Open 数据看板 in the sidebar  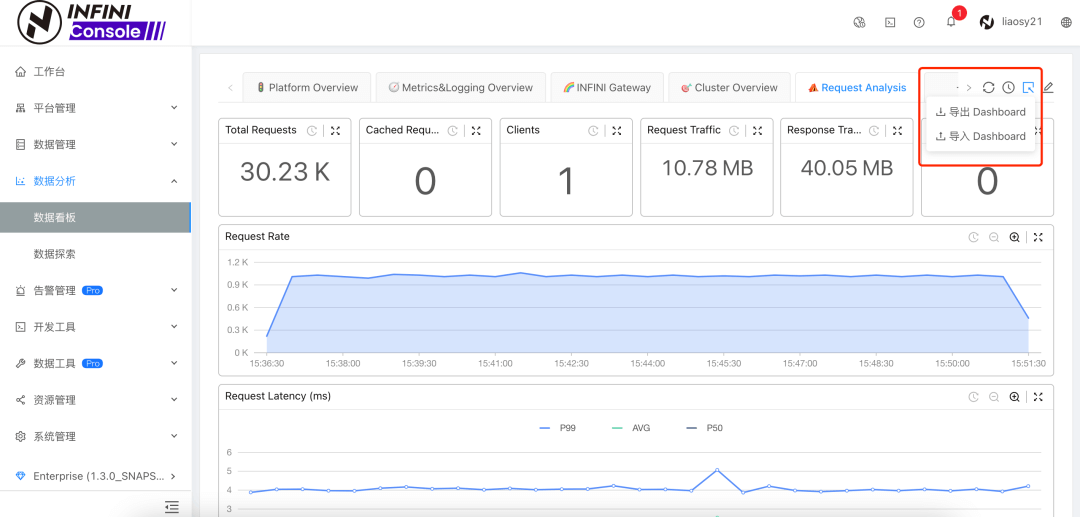pyautogui.click(x=95, y=218)
